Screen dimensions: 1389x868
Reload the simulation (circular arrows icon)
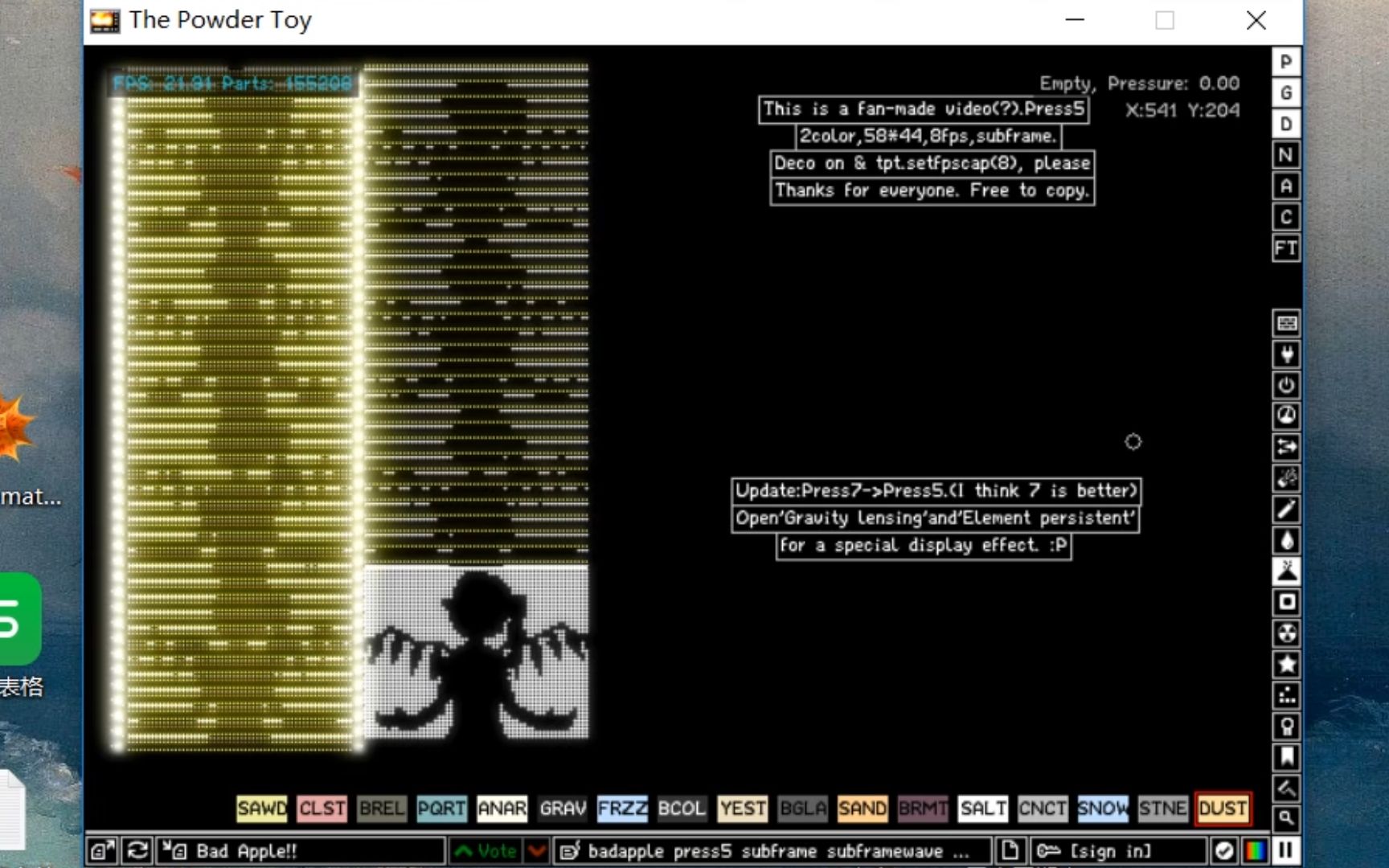(137, 850)
